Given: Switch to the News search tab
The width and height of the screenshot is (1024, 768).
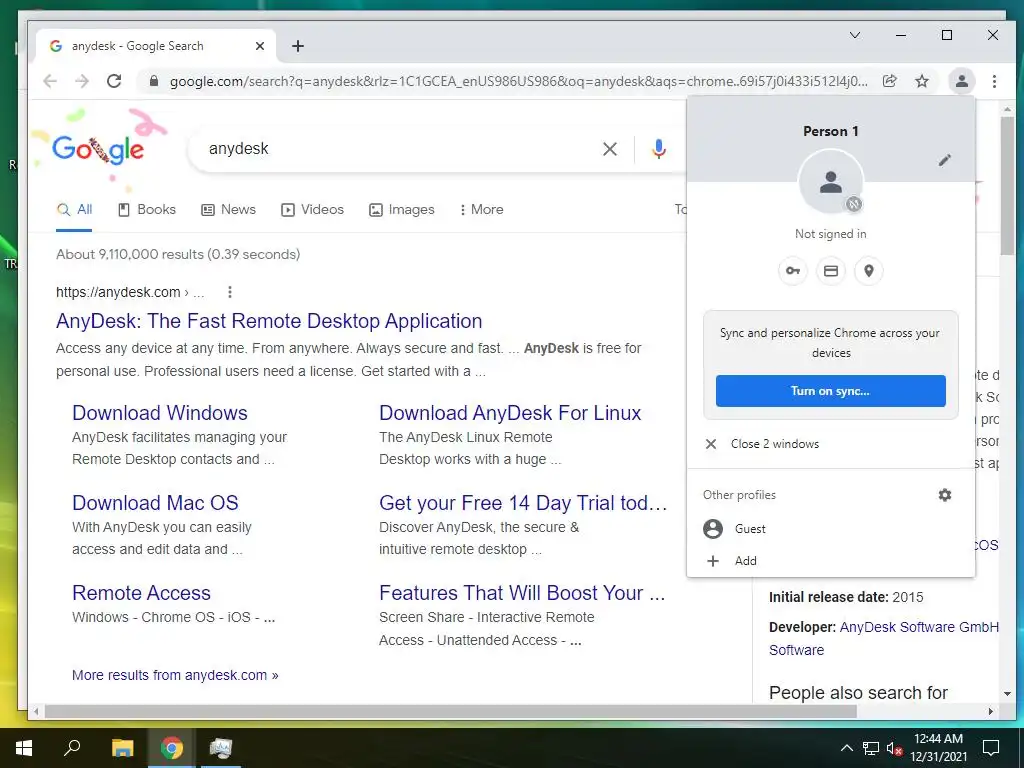Looking at the screenshot, I should coord(229,210).
